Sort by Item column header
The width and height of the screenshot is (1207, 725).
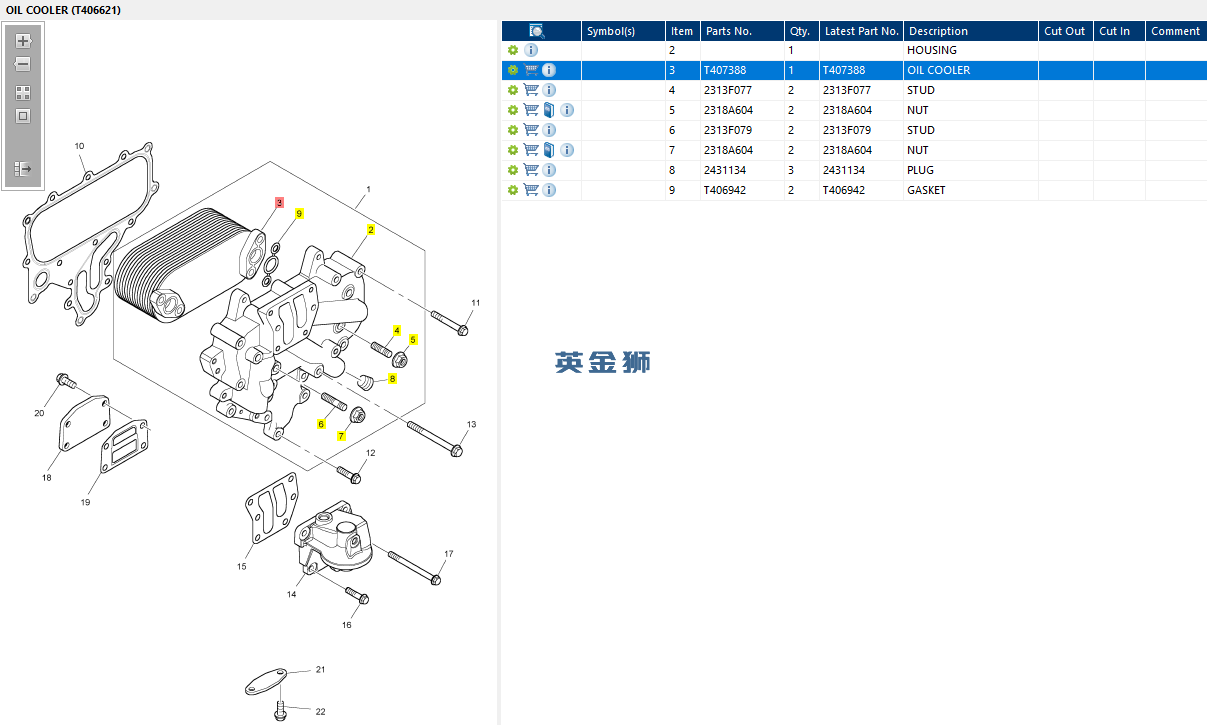pyautogui.click(x=683, y=31)
